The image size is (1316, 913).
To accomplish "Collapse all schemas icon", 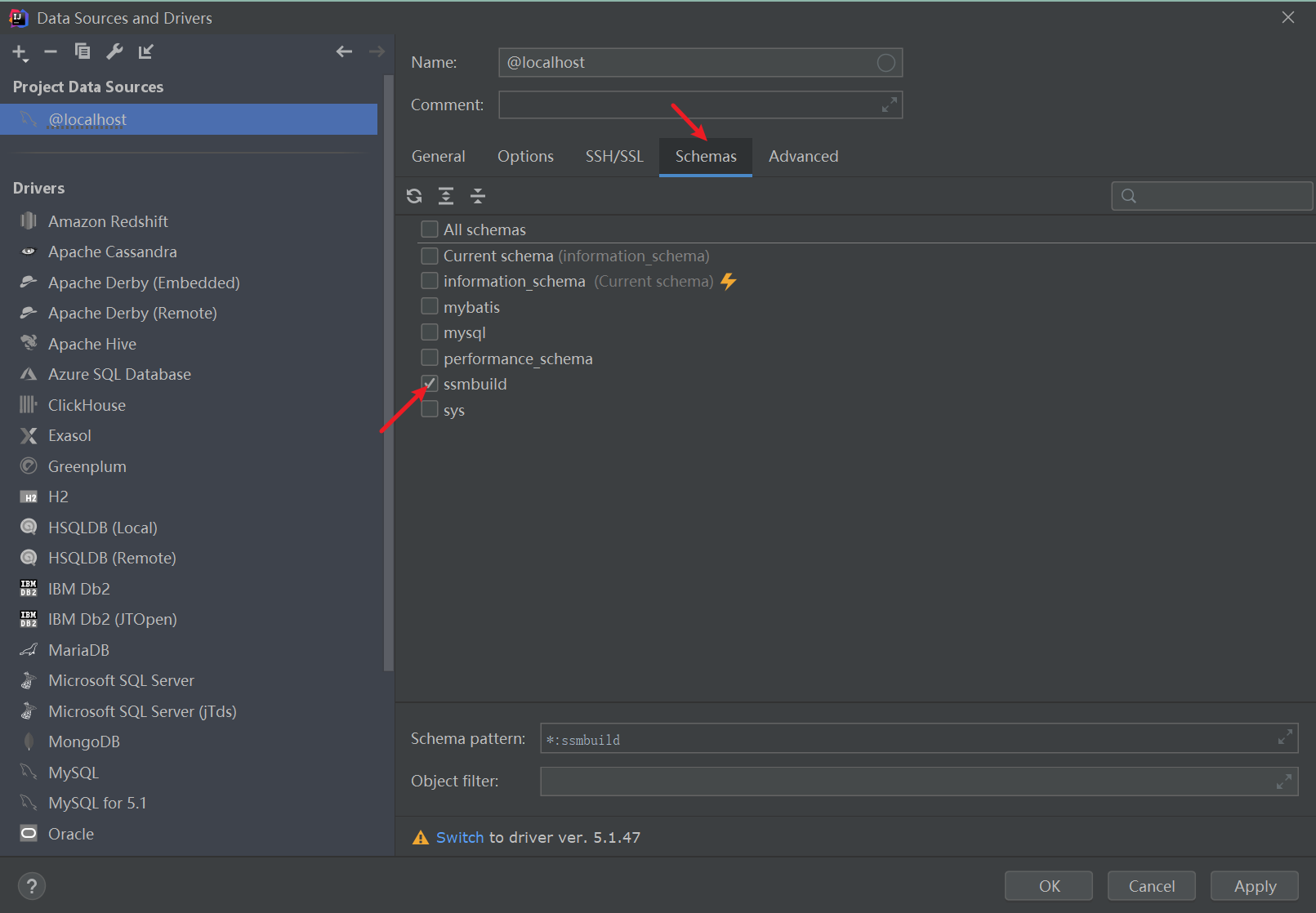I will [478, 196].
